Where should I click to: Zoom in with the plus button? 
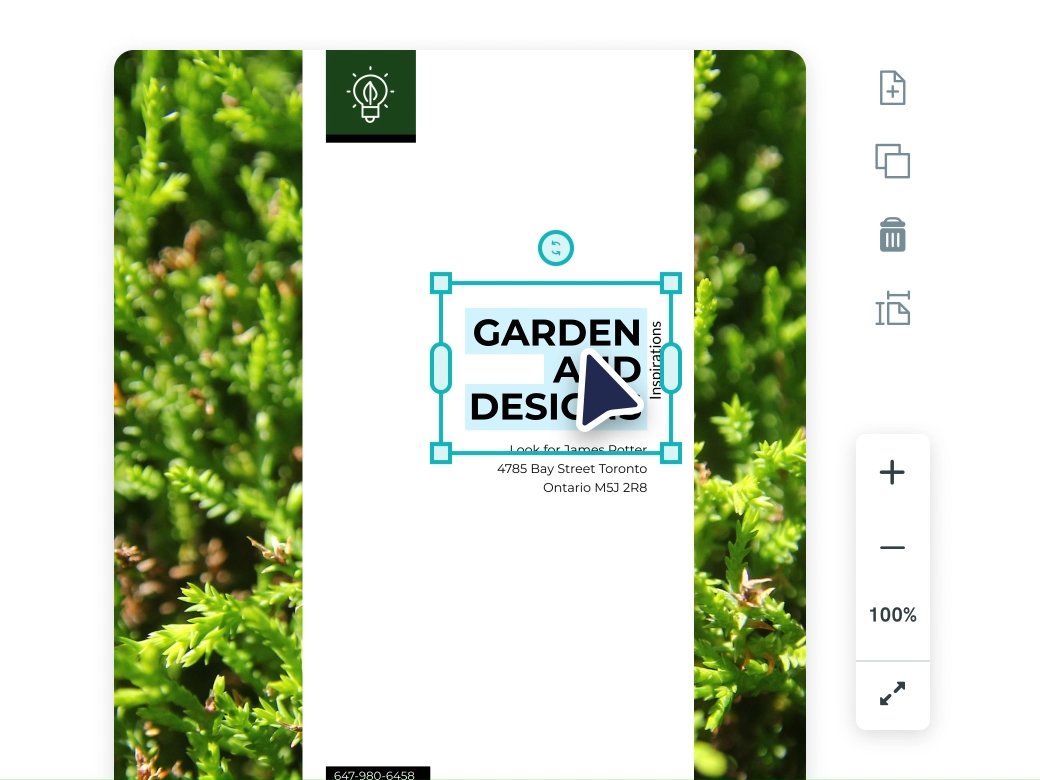pos(892,472)
